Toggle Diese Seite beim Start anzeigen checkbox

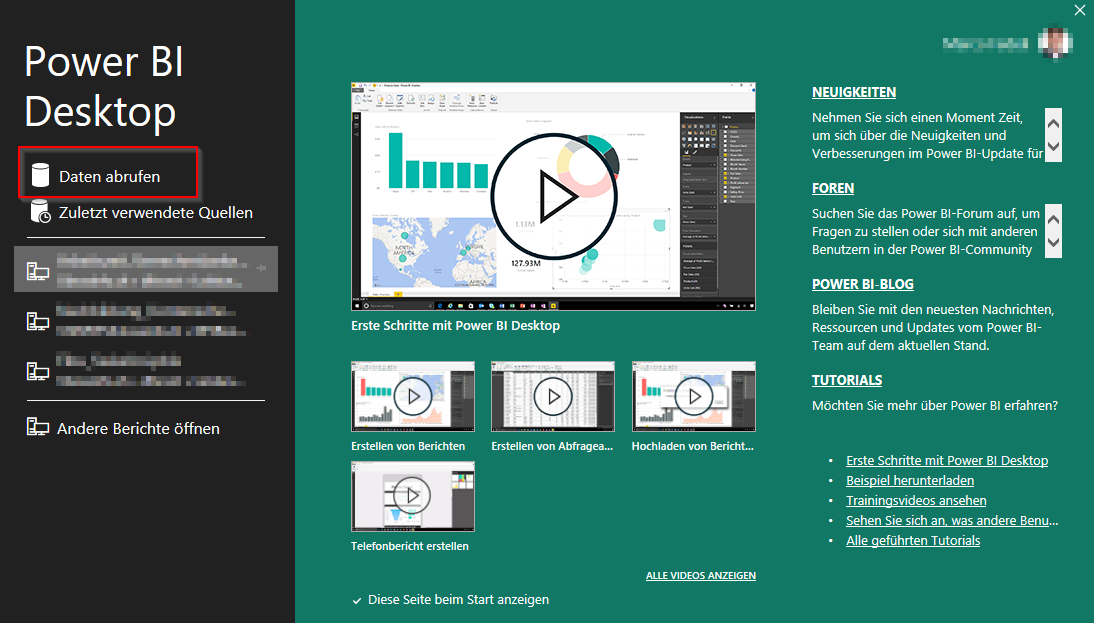[357, 600]
